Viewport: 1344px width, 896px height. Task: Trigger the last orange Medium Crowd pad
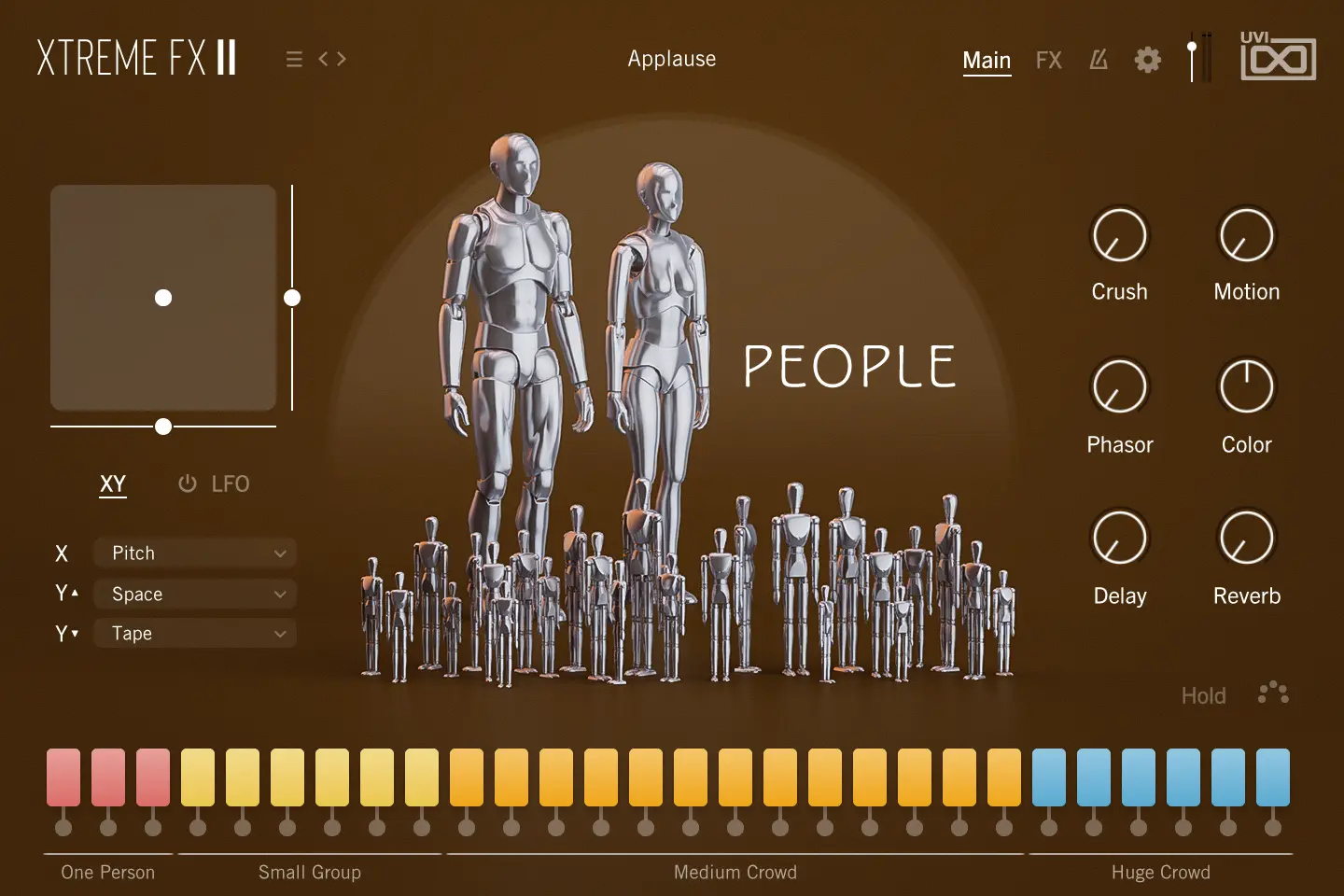[x=1004, y=777]
